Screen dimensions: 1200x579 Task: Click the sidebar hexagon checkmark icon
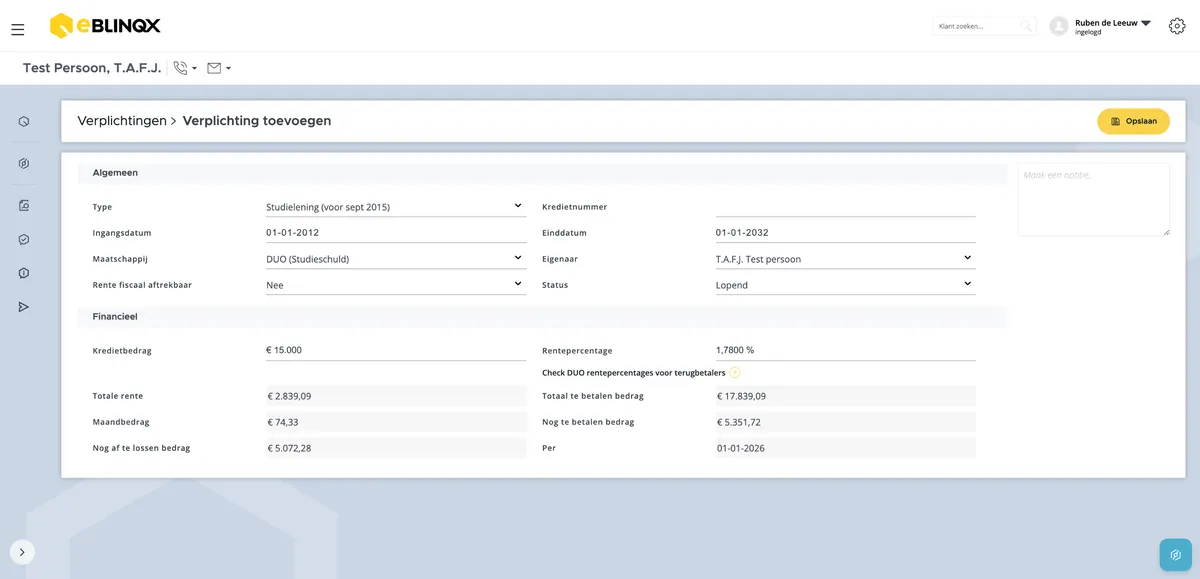tap(24, 240)
